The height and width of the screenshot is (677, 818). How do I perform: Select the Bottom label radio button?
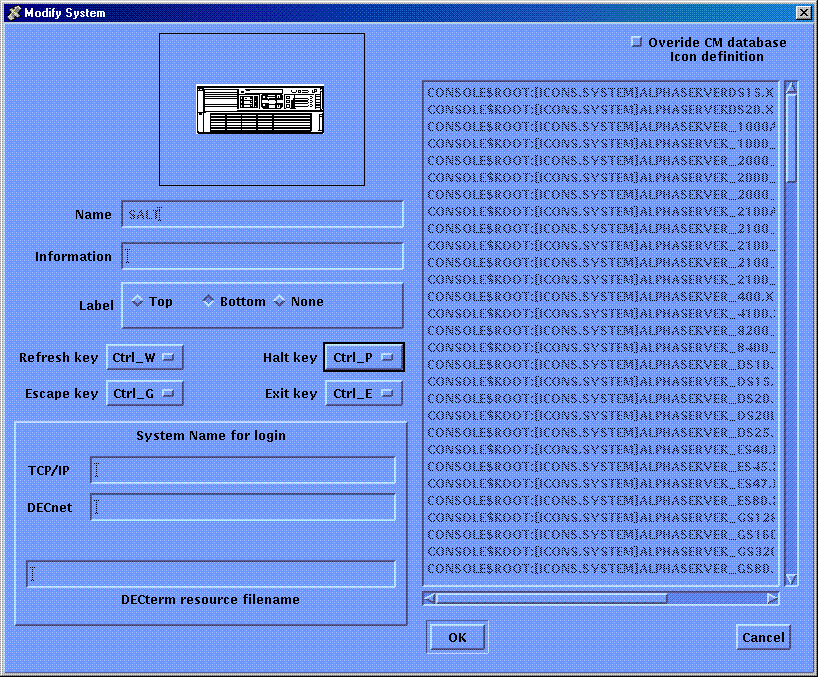208,301
